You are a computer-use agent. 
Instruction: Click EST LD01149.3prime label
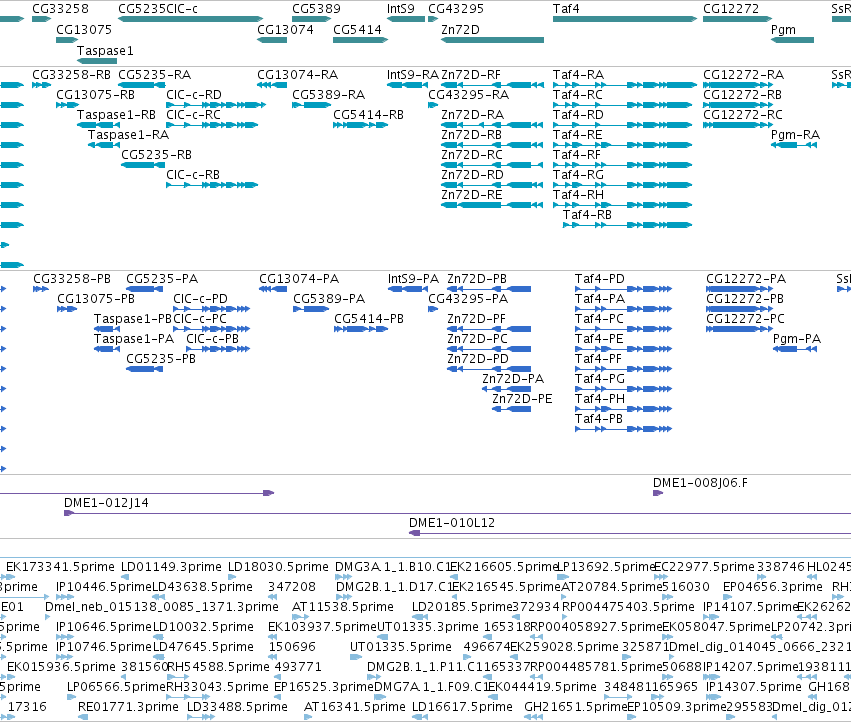pos(171,567)
